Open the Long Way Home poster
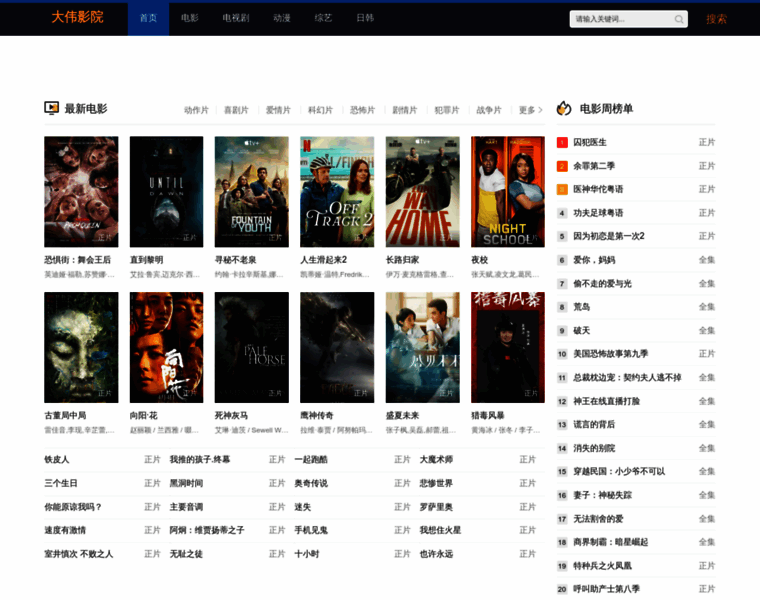 point(423,192)
